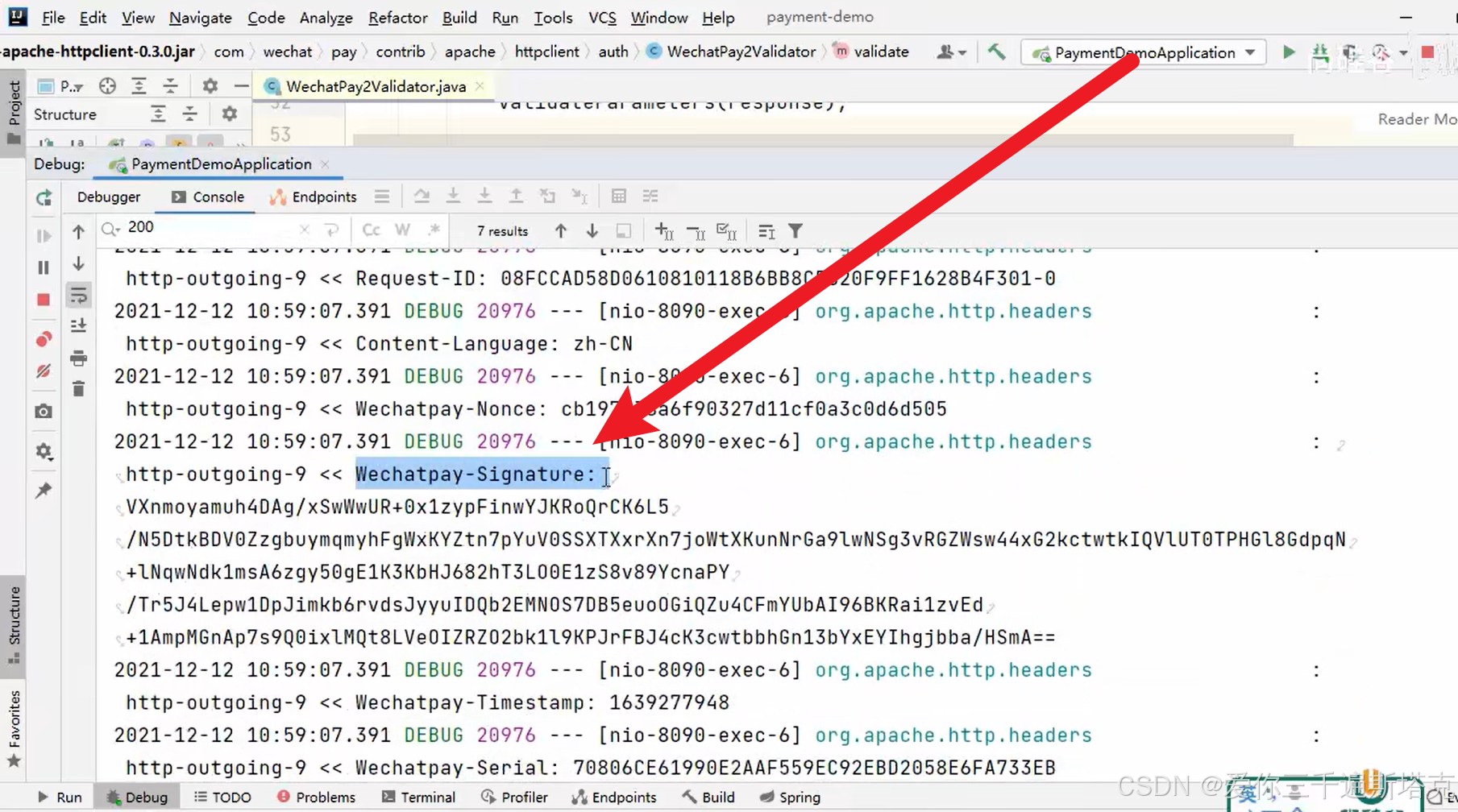Image resolution: width=1458 pixels, height=812 pixels.
Task: Open the Navigate menu
Action: click(201, 17)
